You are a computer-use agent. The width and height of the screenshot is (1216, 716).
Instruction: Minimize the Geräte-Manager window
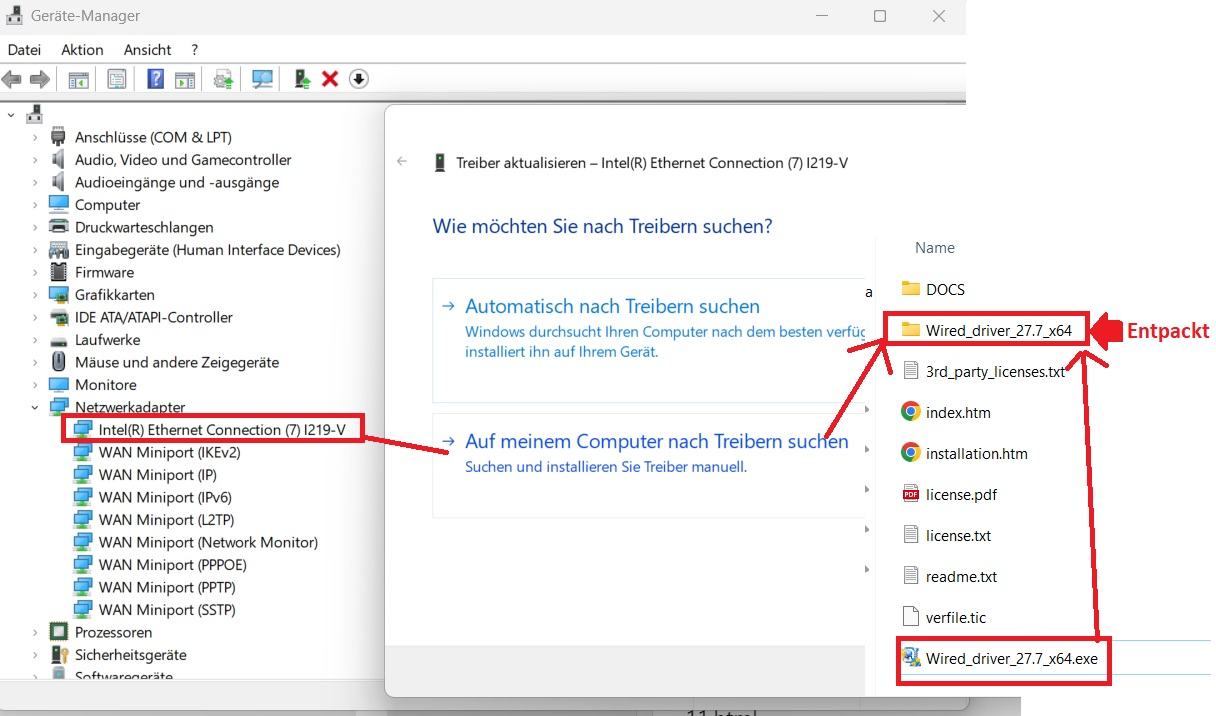coord(822,16)
